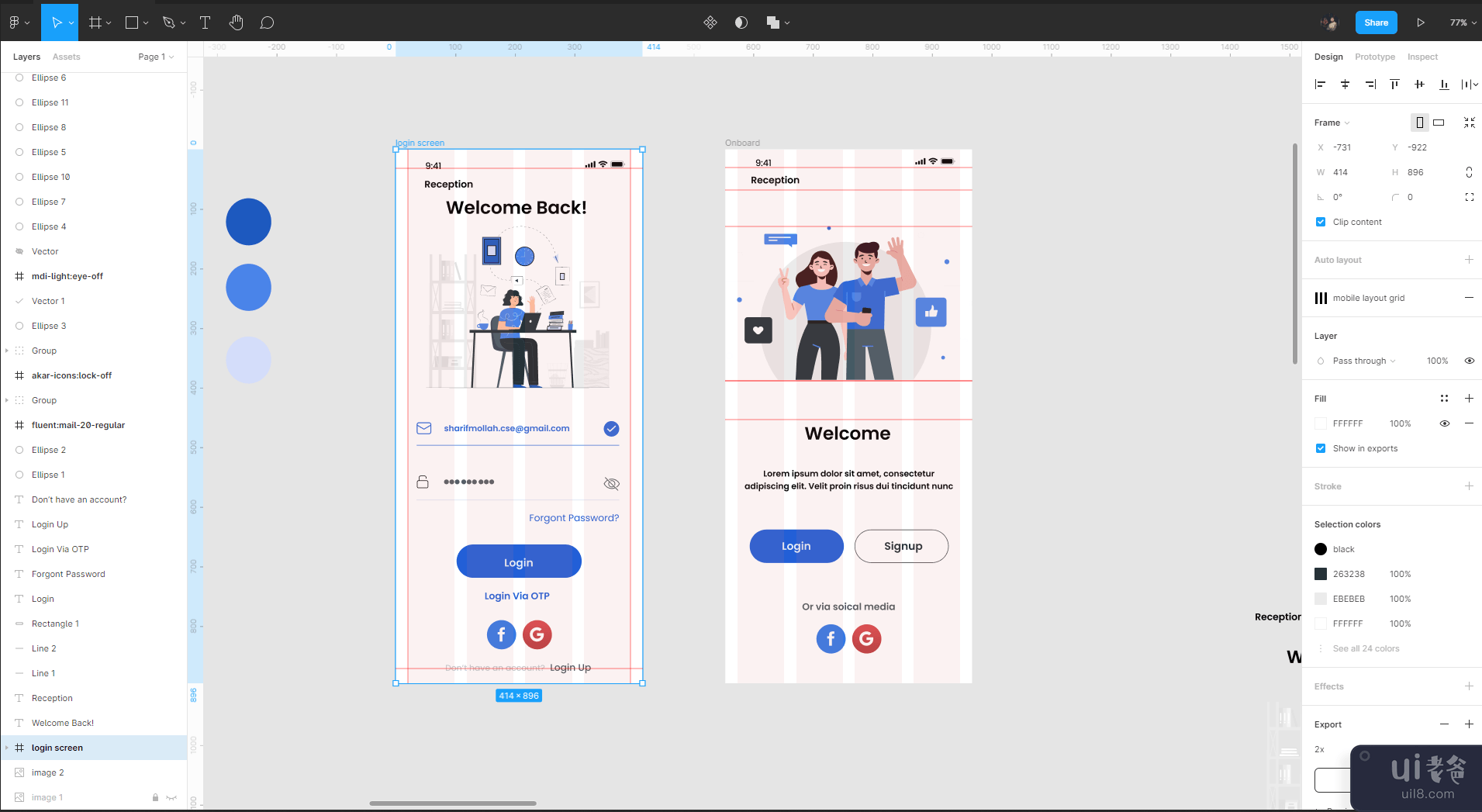
Task: Open the zoom level 77% dropdown
Action: [x=1463, y=22]
